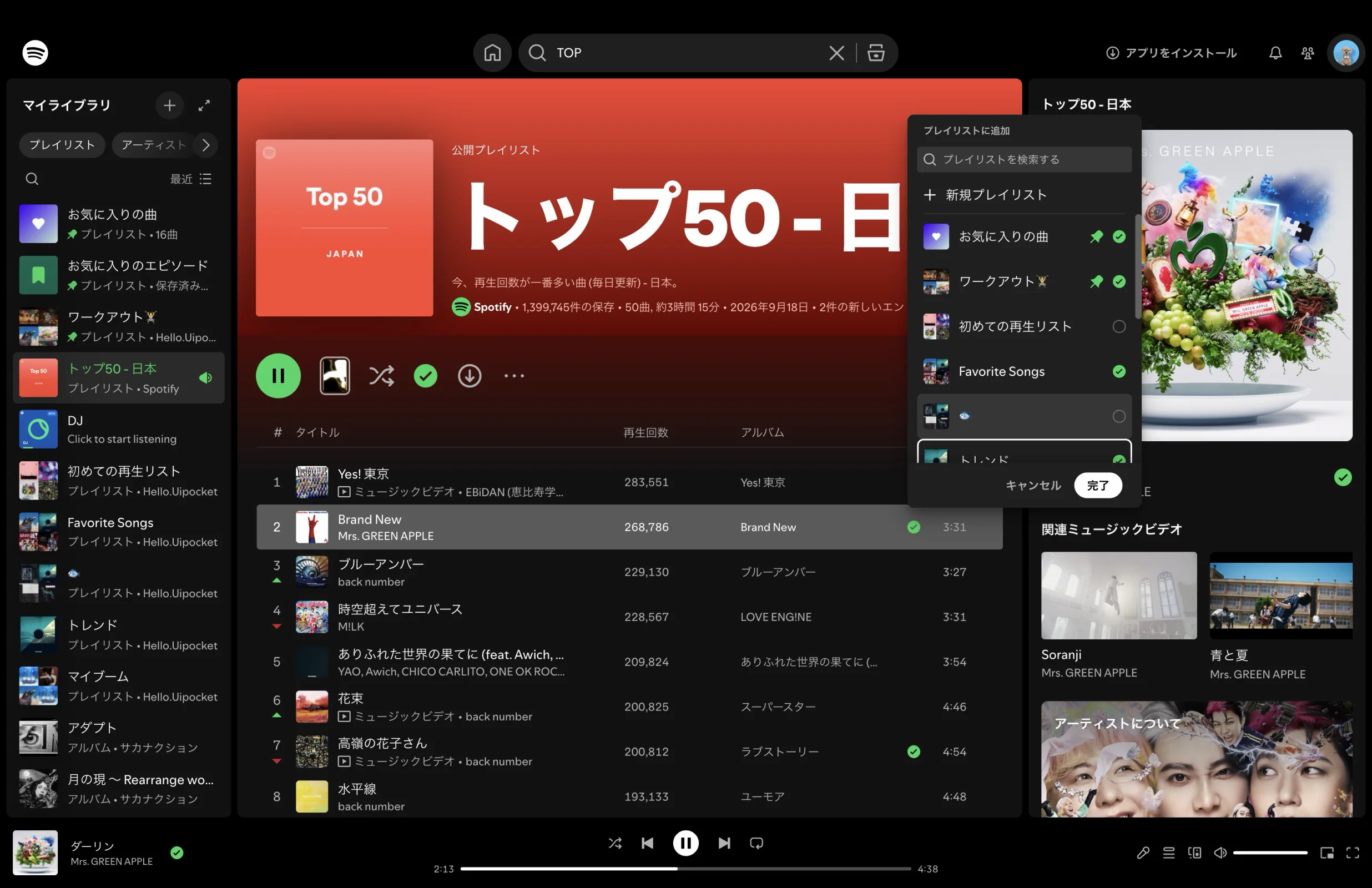The image size is (1372, 888).
Task: Open connect to a device icon
Action: (x=1195, y=853)
